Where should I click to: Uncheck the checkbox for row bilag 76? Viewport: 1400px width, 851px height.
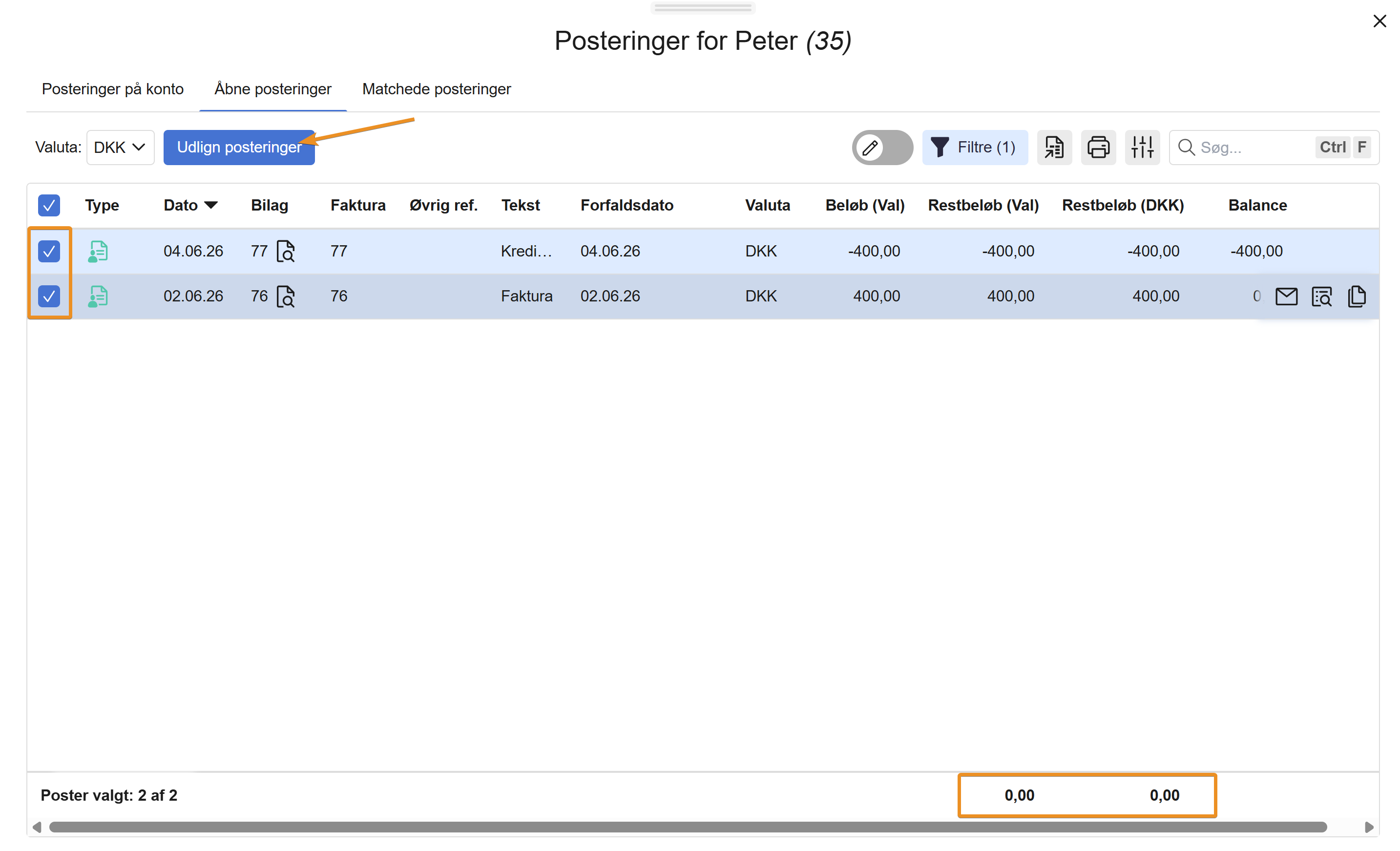[49, 296]
